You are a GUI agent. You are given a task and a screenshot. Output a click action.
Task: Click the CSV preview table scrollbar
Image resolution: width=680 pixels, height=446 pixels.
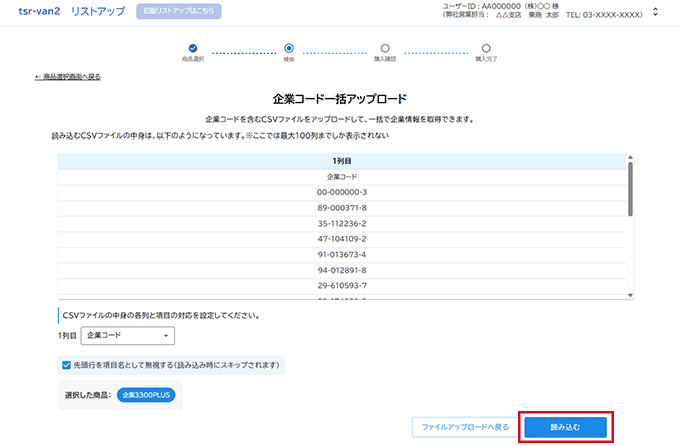[630, 190]
